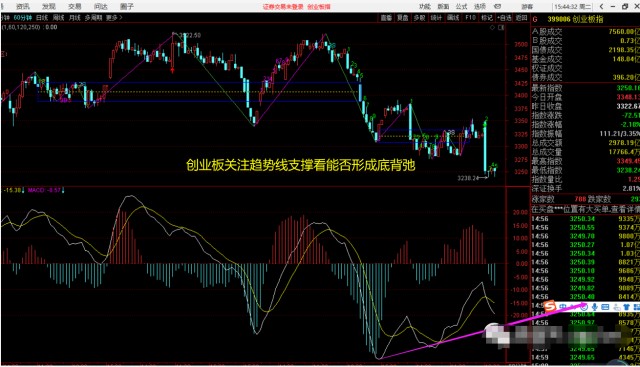Click the microphone icon on Sogou toolbar
Image resolution: width=640 pixels, height=367 pixels.
(x=594, y=307)
